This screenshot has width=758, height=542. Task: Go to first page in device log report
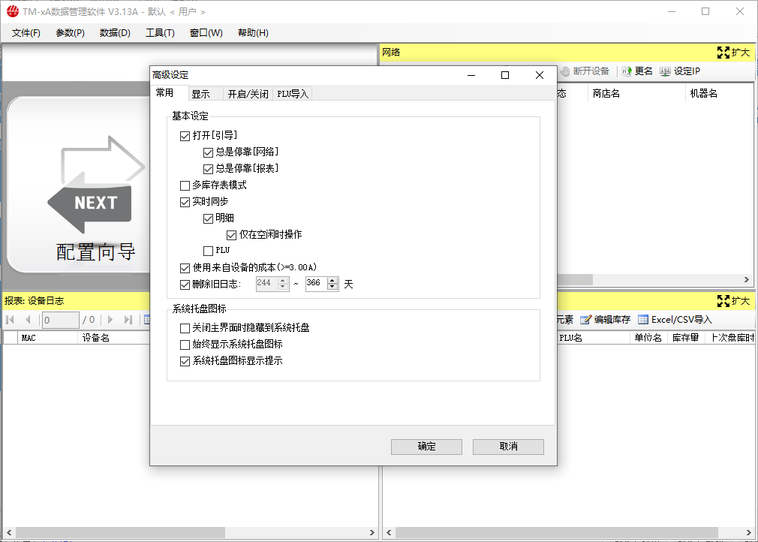10,320
